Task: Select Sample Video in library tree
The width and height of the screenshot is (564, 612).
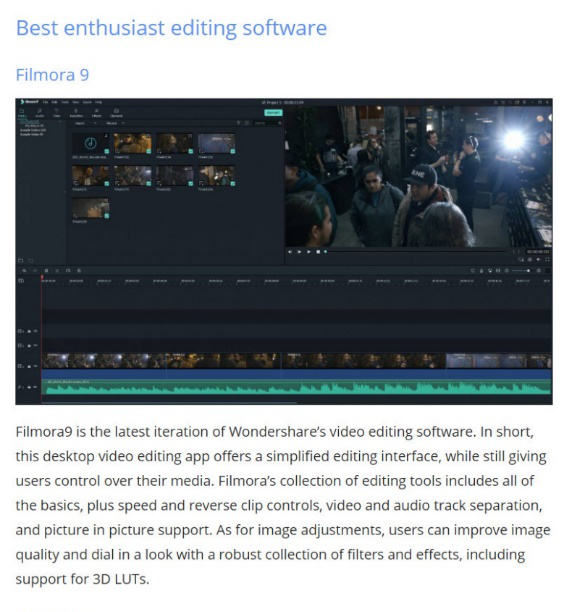Action: click(x=32, y=134)
